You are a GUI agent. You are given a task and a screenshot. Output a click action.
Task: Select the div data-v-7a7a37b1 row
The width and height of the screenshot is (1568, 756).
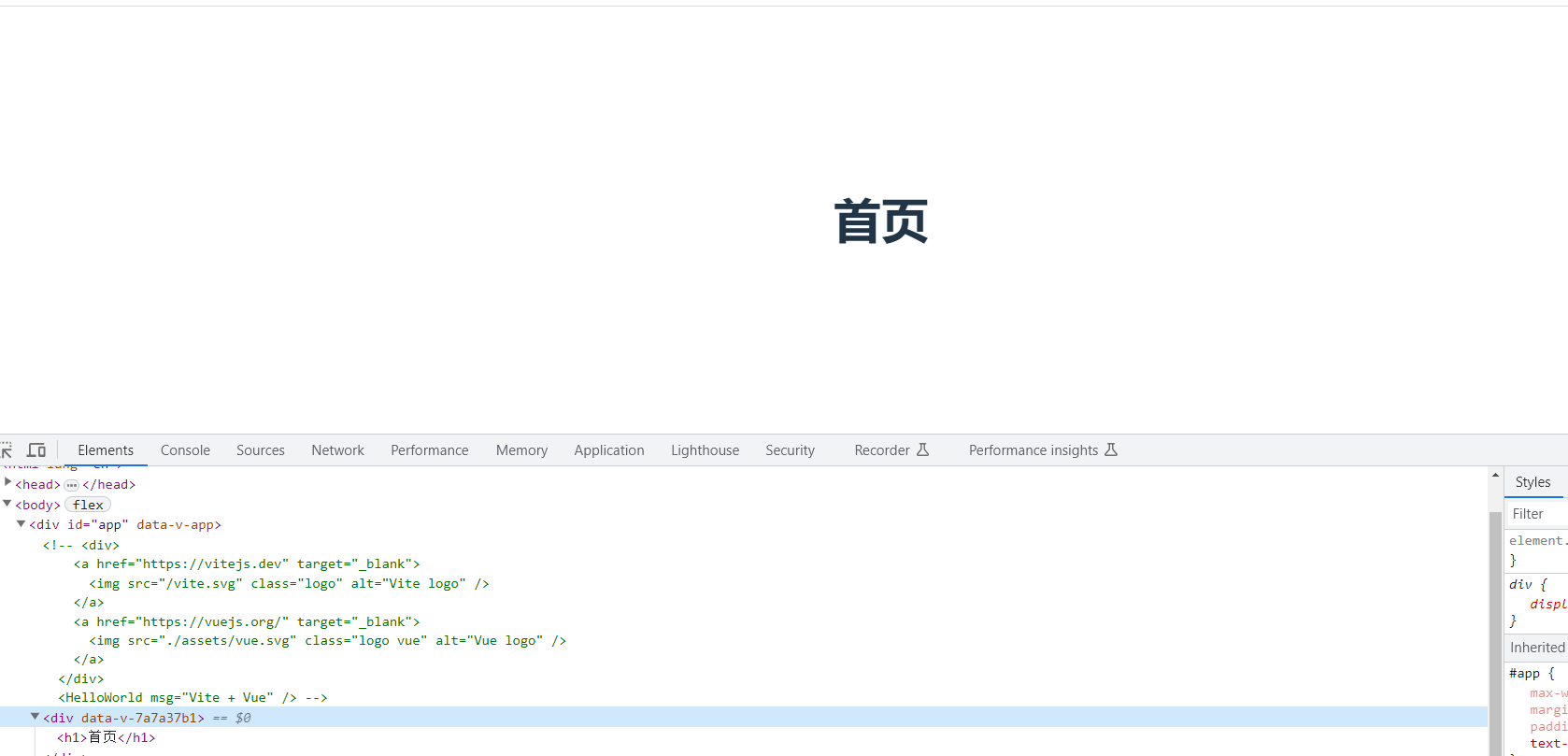[744, 717]
